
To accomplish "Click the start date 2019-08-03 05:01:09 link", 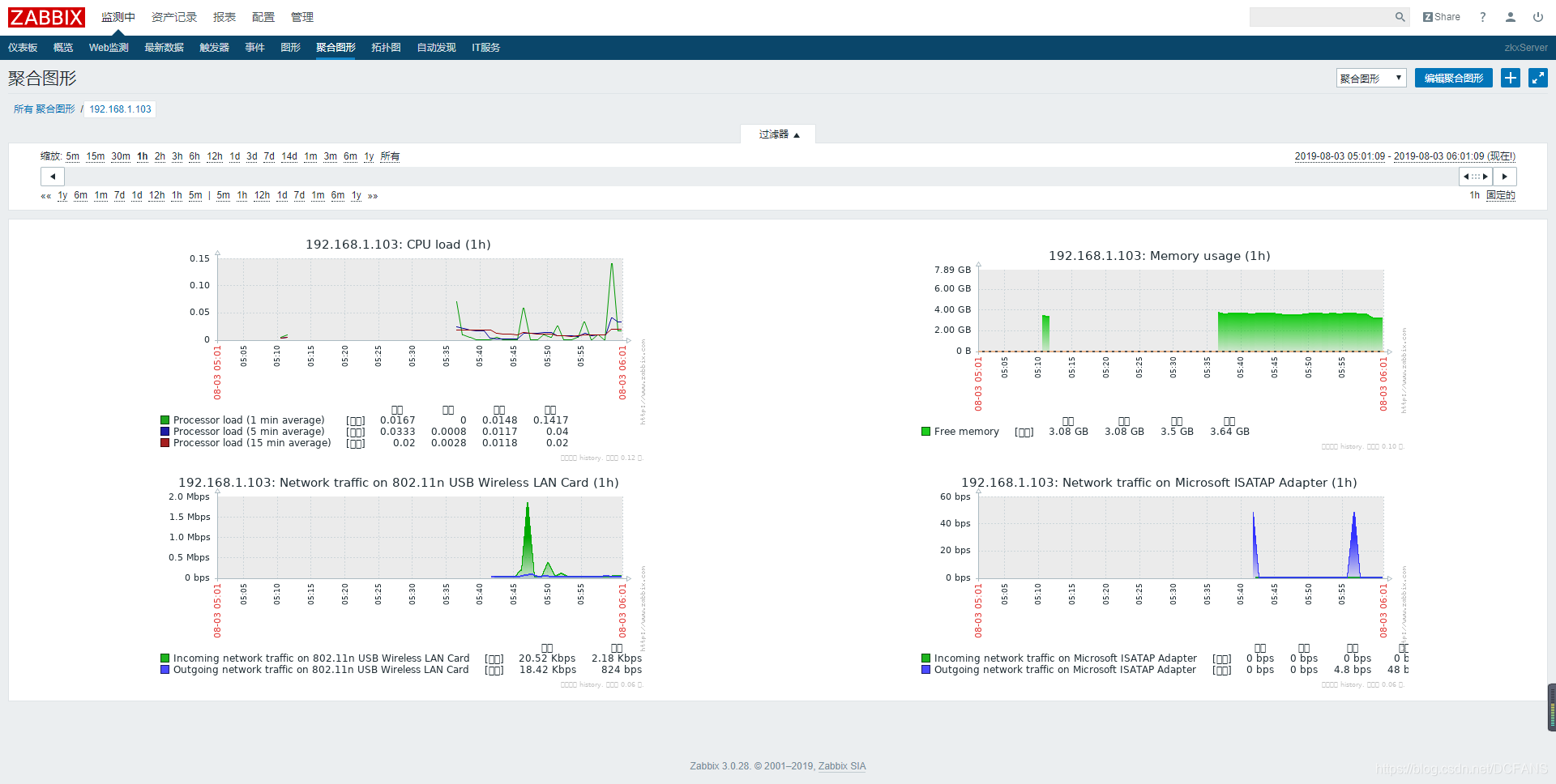I will click(1340, 156).
